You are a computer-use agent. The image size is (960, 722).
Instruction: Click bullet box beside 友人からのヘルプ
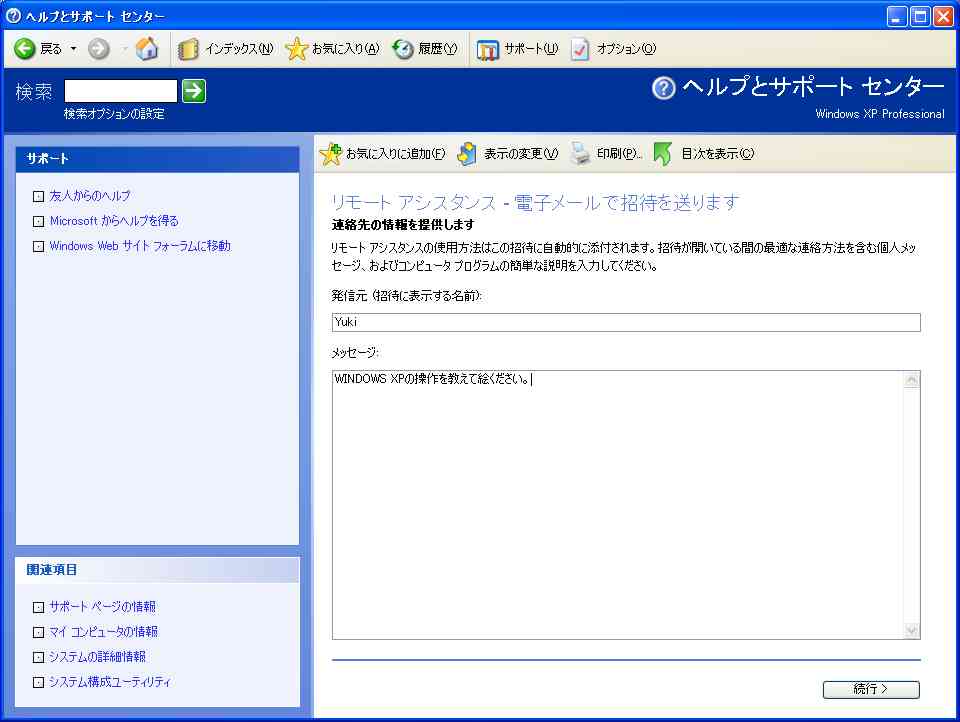[x=39, y=197]
